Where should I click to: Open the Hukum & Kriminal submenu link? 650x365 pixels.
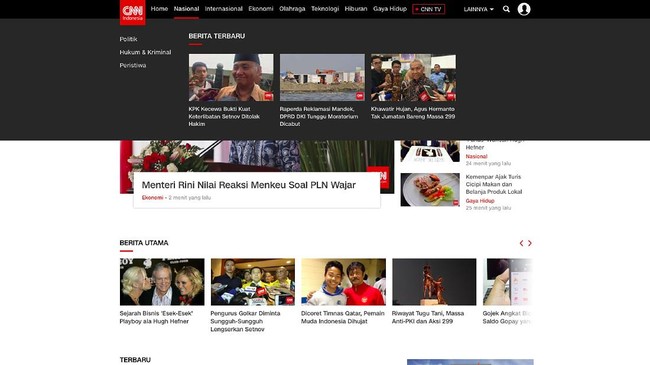click(146, 52)
